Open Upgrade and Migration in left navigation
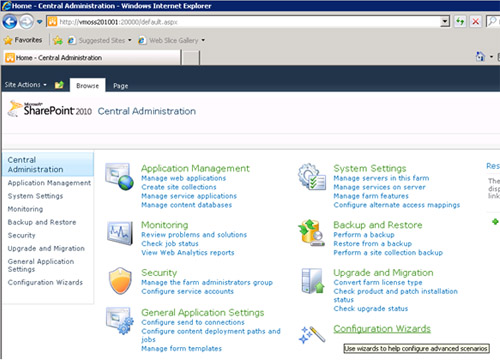The image size is (500, 360). pos(46,248)
